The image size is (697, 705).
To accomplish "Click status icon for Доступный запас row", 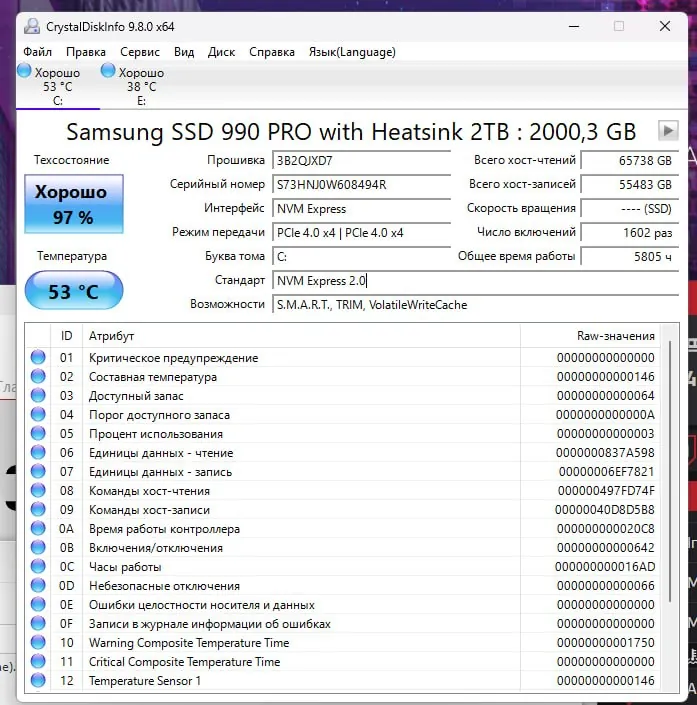I will (38, 395).
